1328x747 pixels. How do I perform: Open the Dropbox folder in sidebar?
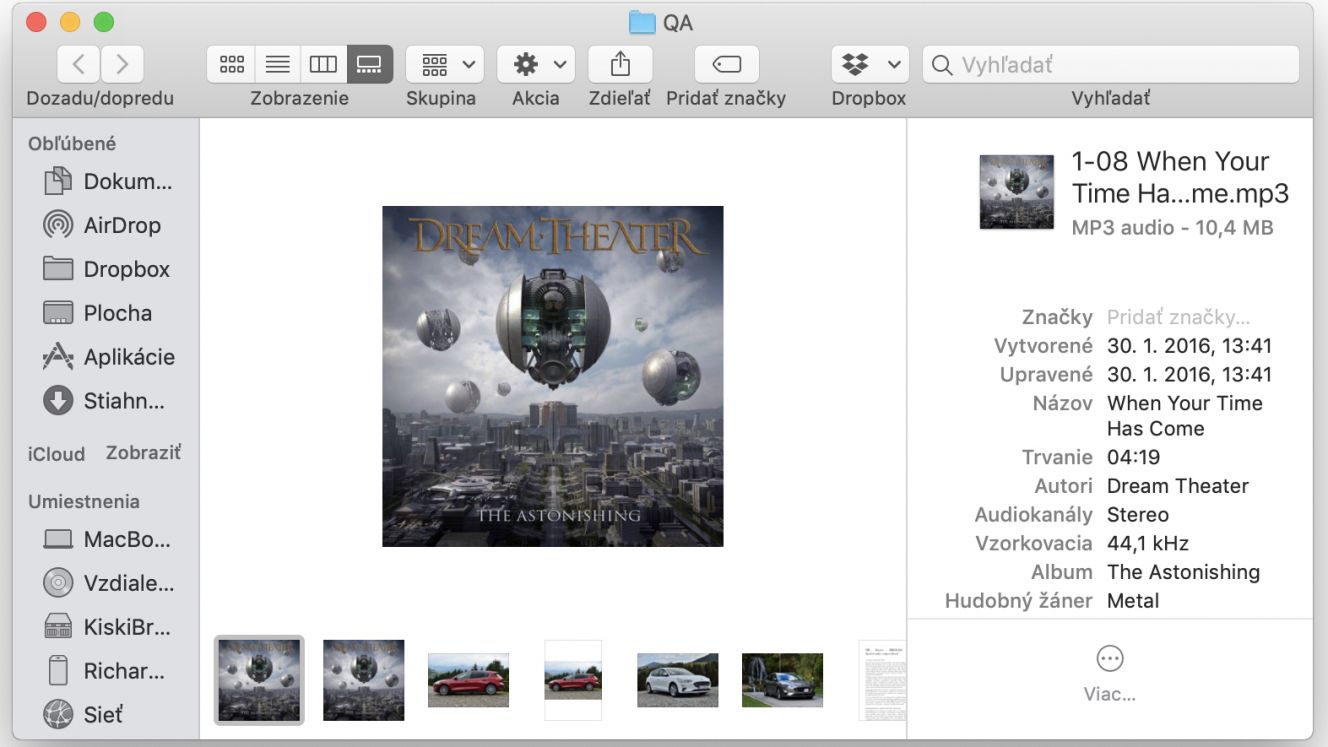tap(106, 269)
